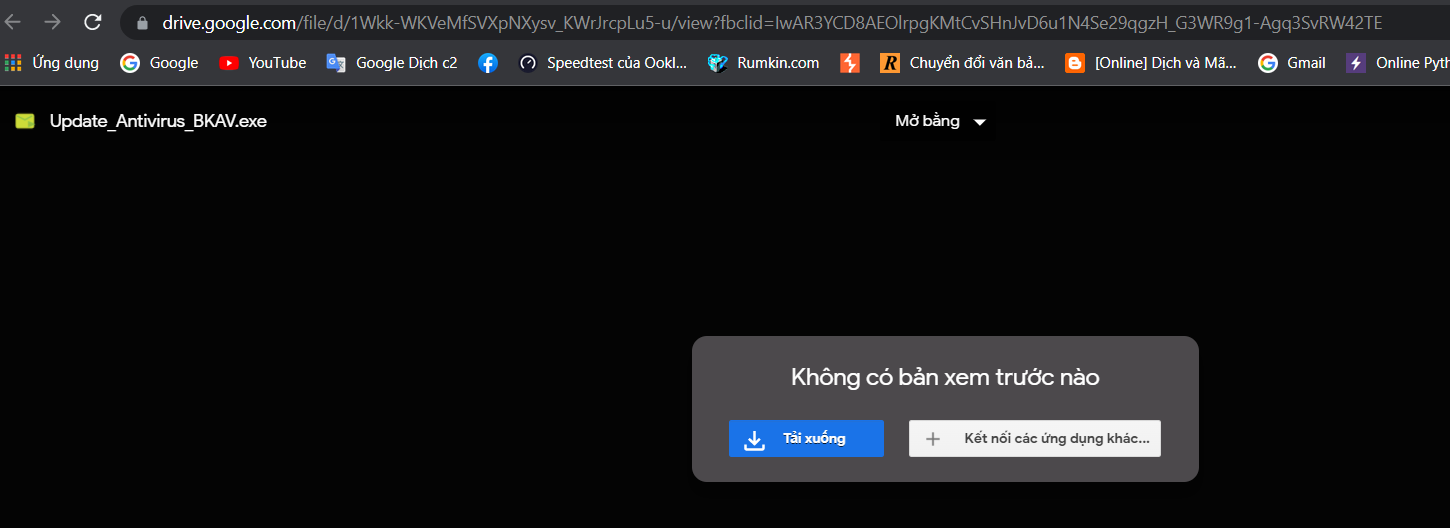Click the padlock icon in address bar
This screenshot has height=528, width=1450.
pos(141,22)
